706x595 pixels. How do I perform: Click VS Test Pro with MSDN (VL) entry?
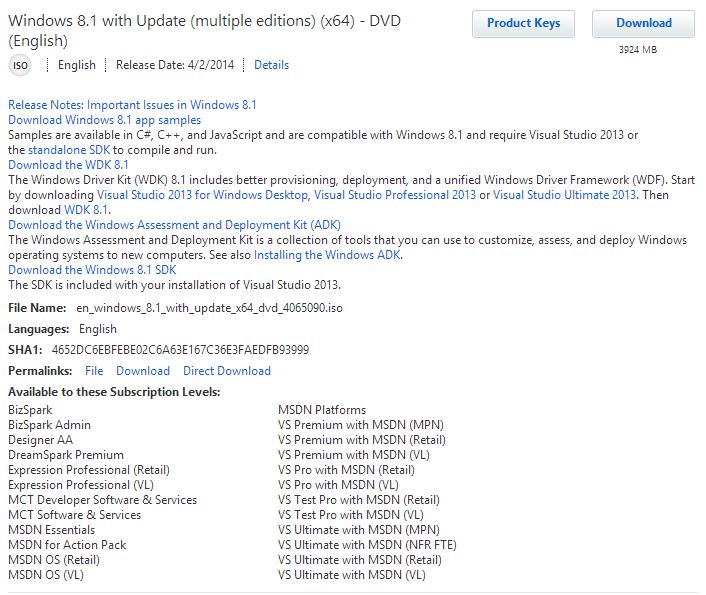click(351, 515)
